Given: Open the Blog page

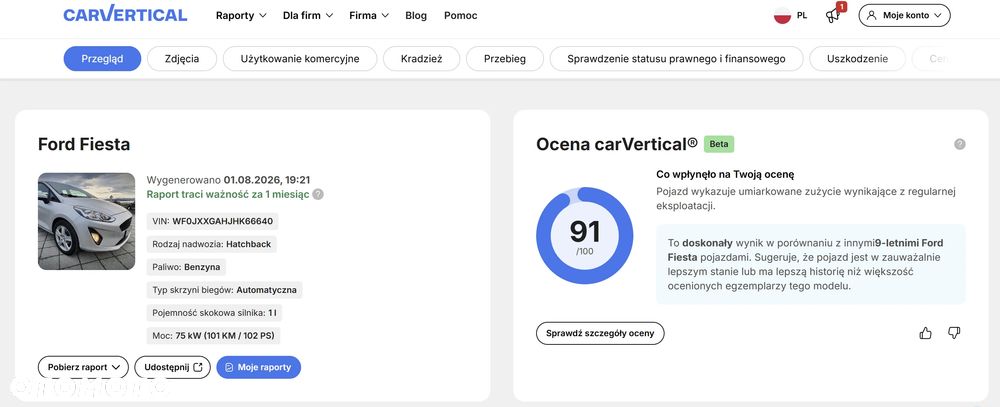Looking at the screenshot, I should (416, 15).
